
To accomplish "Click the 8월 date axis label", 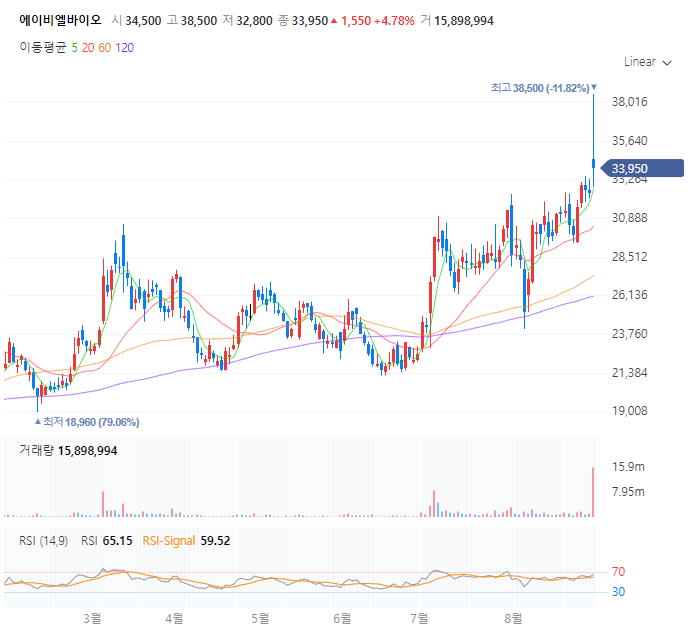I will click(513, 618).
